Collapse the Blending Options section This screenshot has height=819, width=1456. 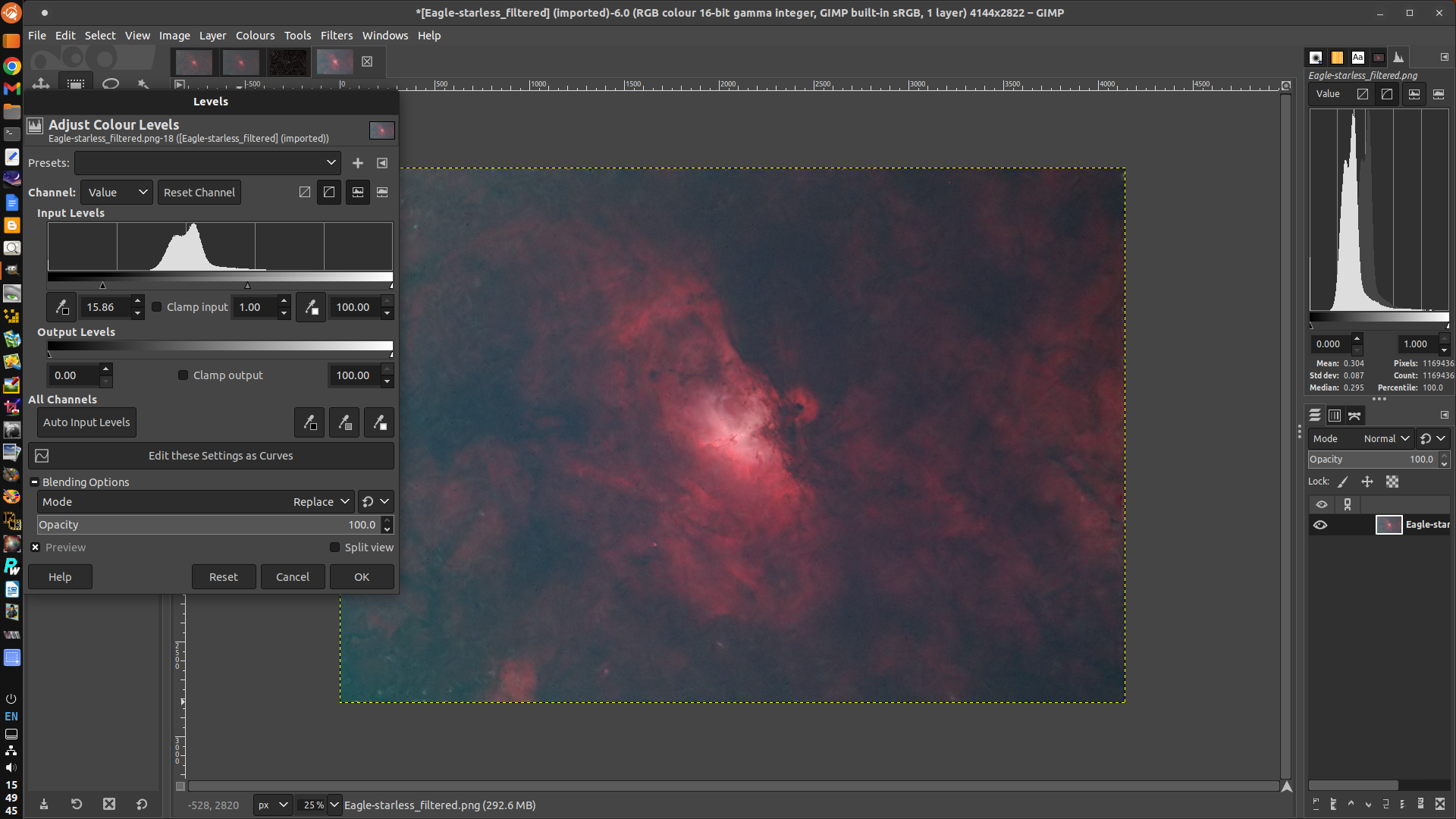[34, 482]
